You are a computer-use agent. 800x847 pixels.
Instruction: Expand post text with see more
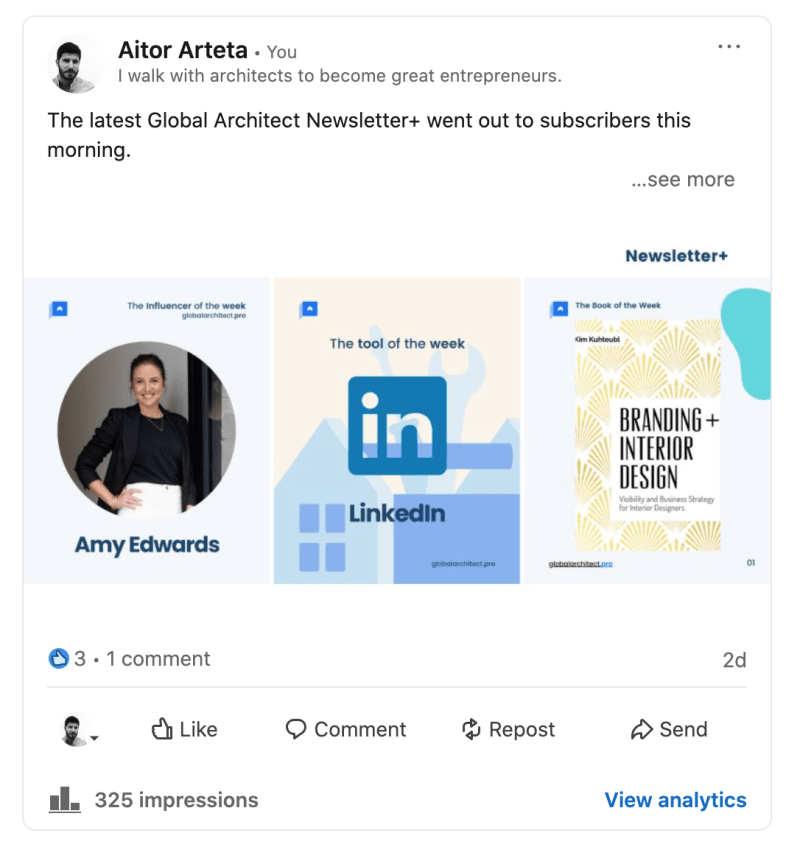pos(683,179)
